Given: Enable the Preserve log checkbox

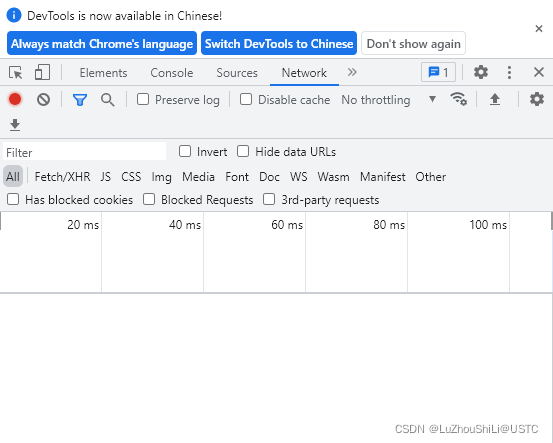Looking at the screenshot, I should [143, 99].
